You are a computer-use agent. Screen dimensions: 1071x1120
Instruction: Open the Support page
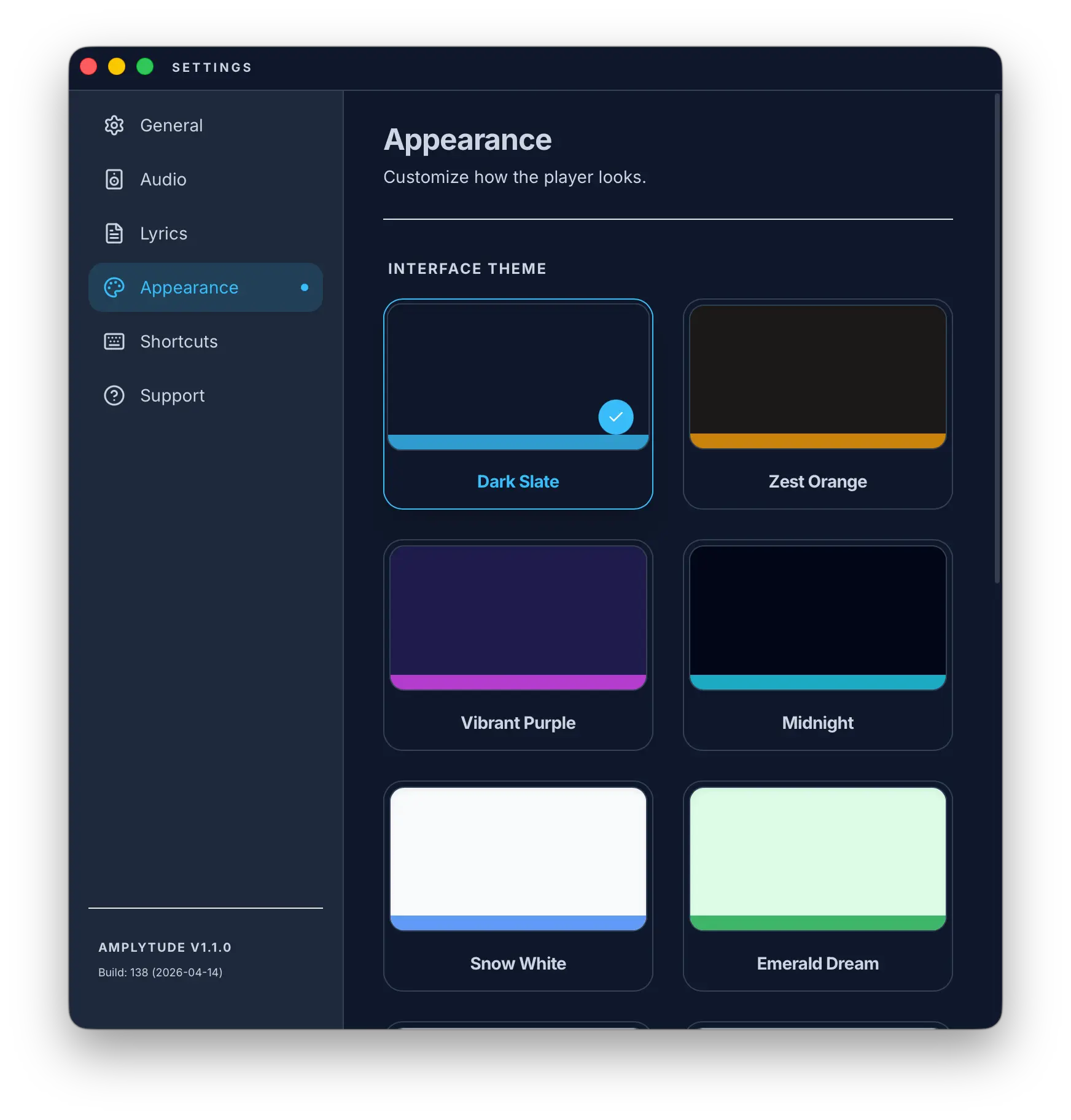pyautogui.click(x=172, y=395)
